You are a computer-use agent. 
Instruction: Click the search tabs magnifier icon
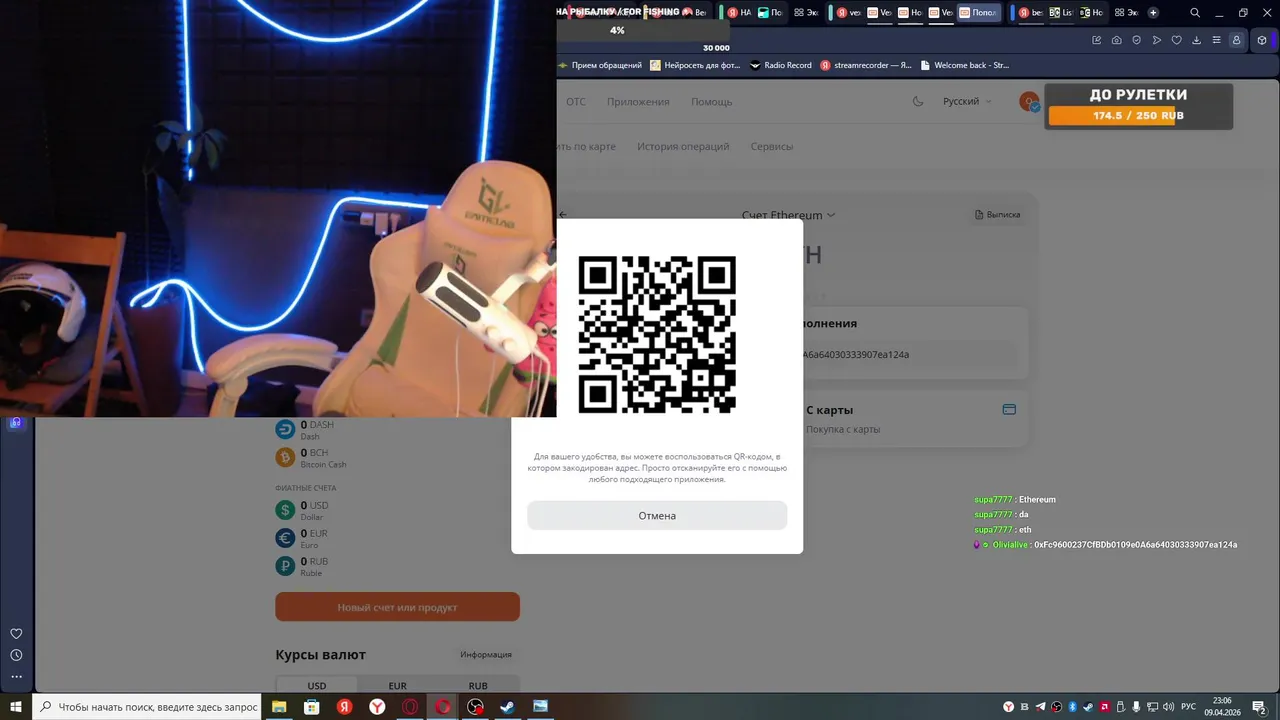(x=1195, y=13)
